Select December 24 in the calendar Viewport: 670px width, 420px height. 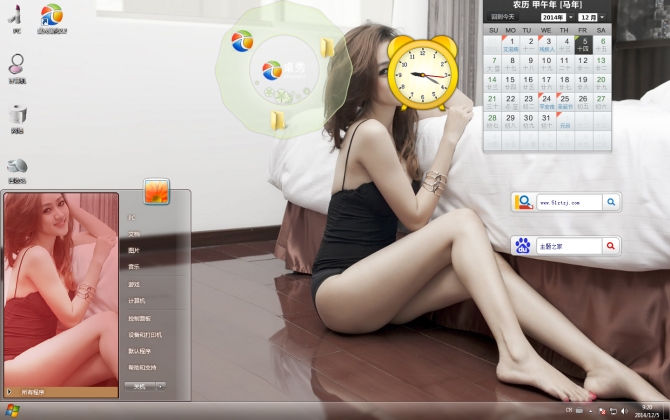point(547,102)
